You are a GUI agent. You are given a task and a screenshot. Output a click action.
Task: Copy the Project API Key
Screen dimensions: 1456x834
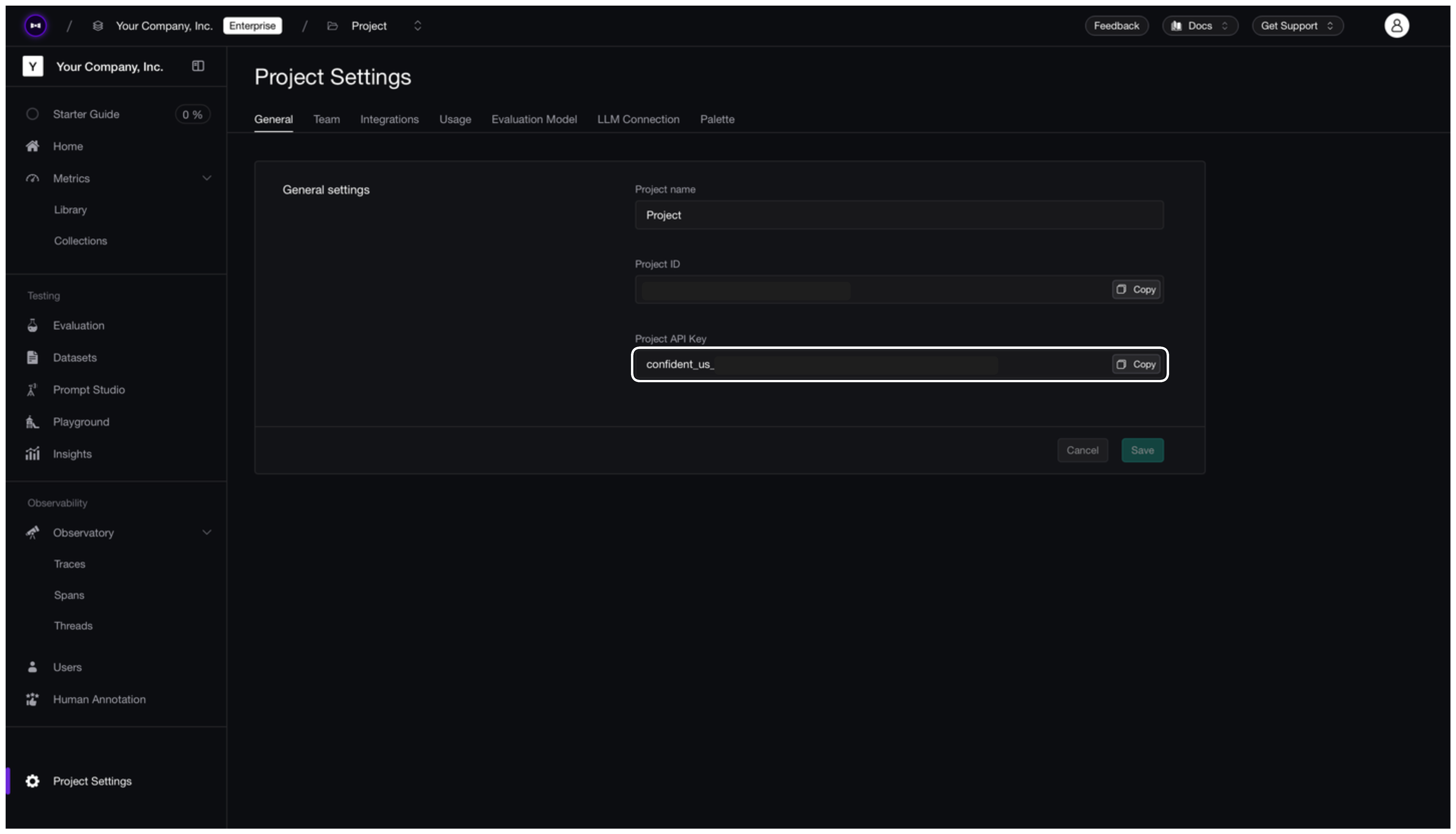(x=1136, y=364)
